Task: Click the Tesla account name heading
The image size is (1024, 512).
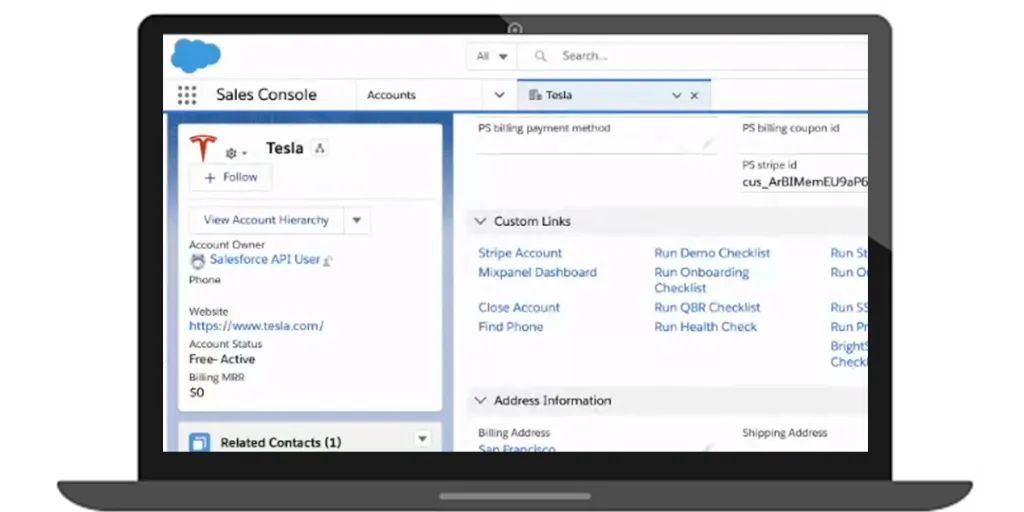Action: click(x=285, y=148)
